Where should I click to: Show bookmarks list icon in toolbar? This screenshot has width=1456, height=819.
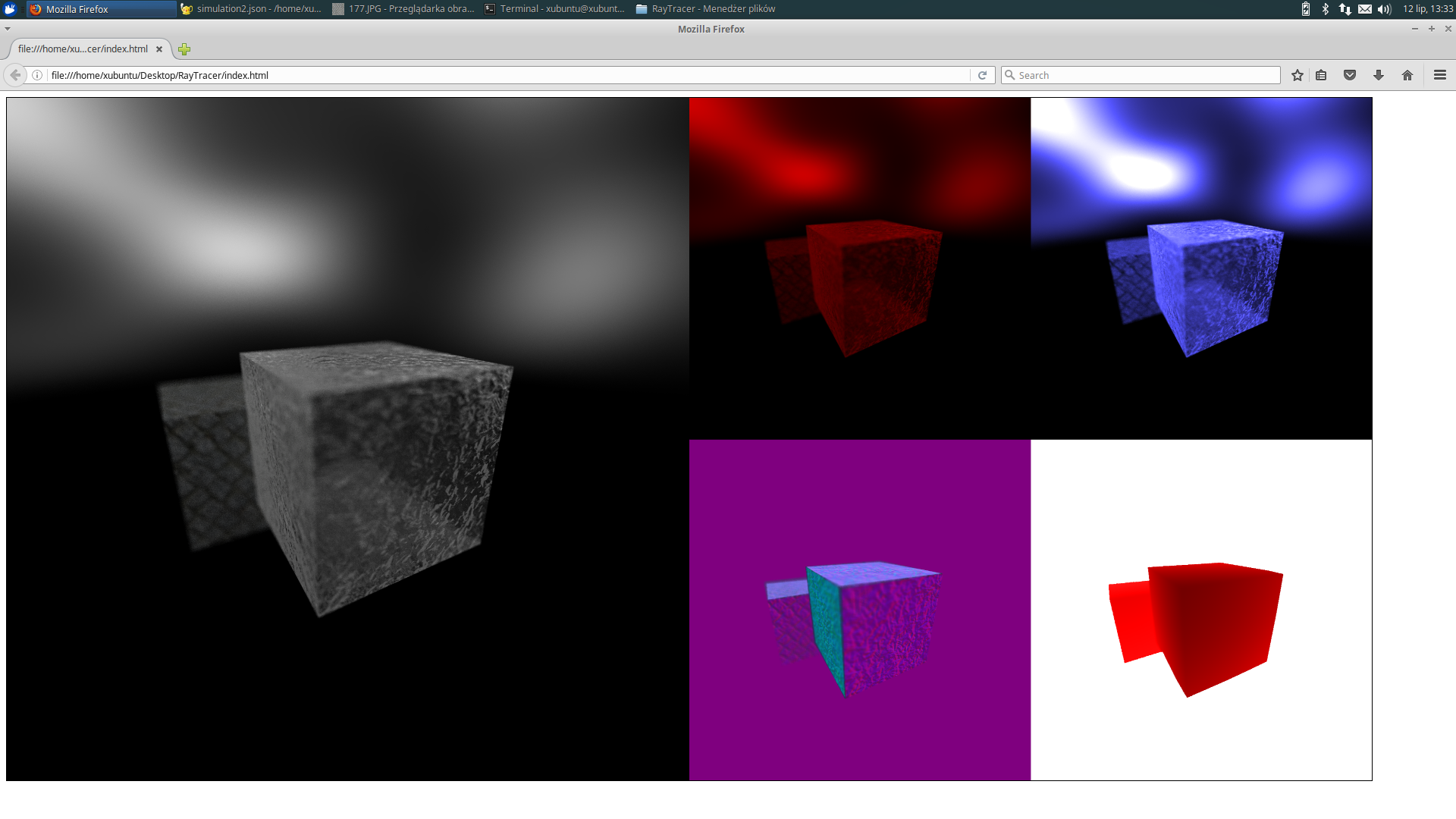[1321, 75]
